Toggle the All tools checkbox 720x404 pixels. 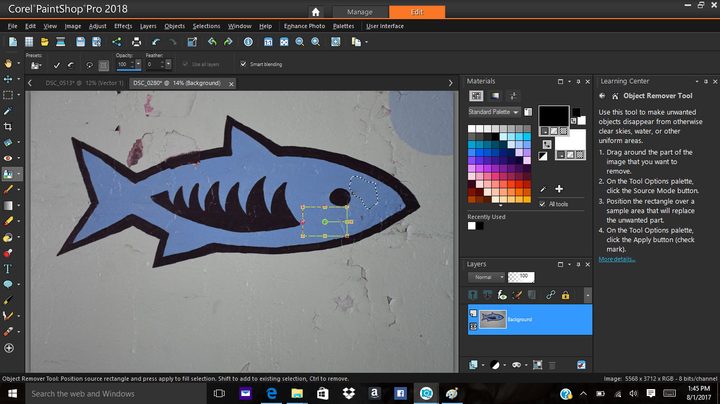click(x=542, y=204)
